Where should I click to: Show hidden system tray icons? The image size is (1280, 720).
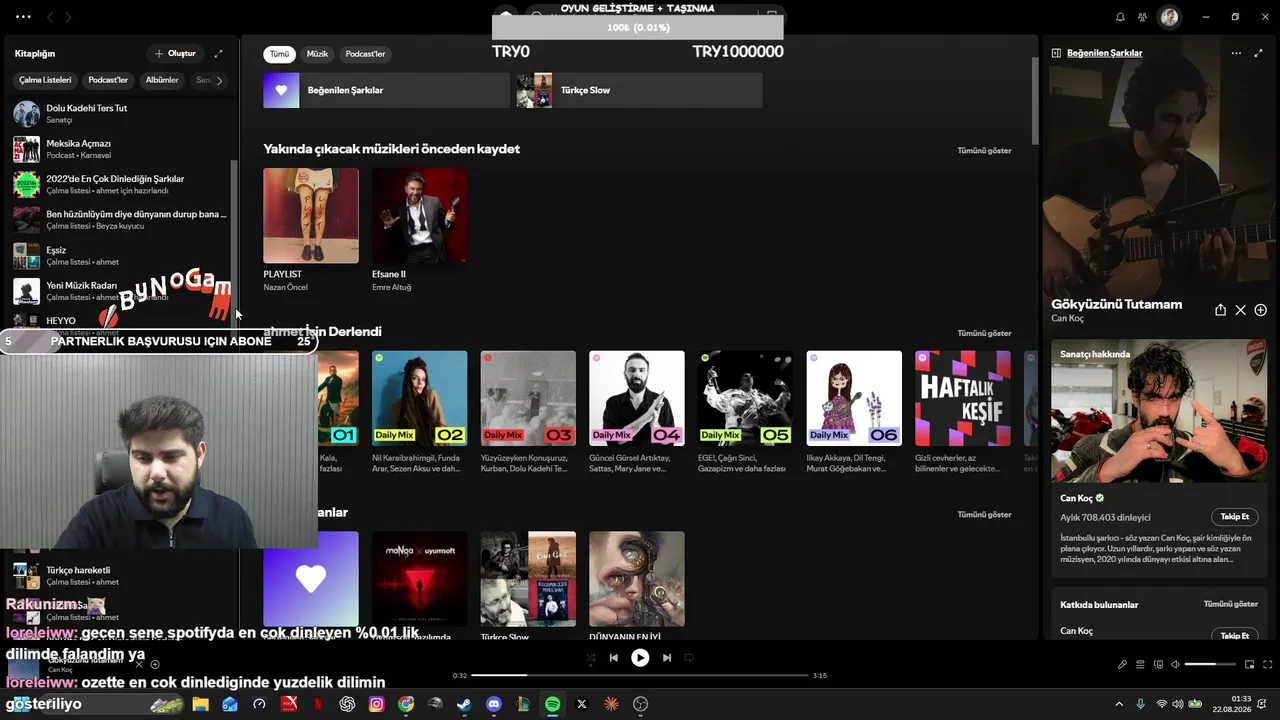tap(1119, 704)
